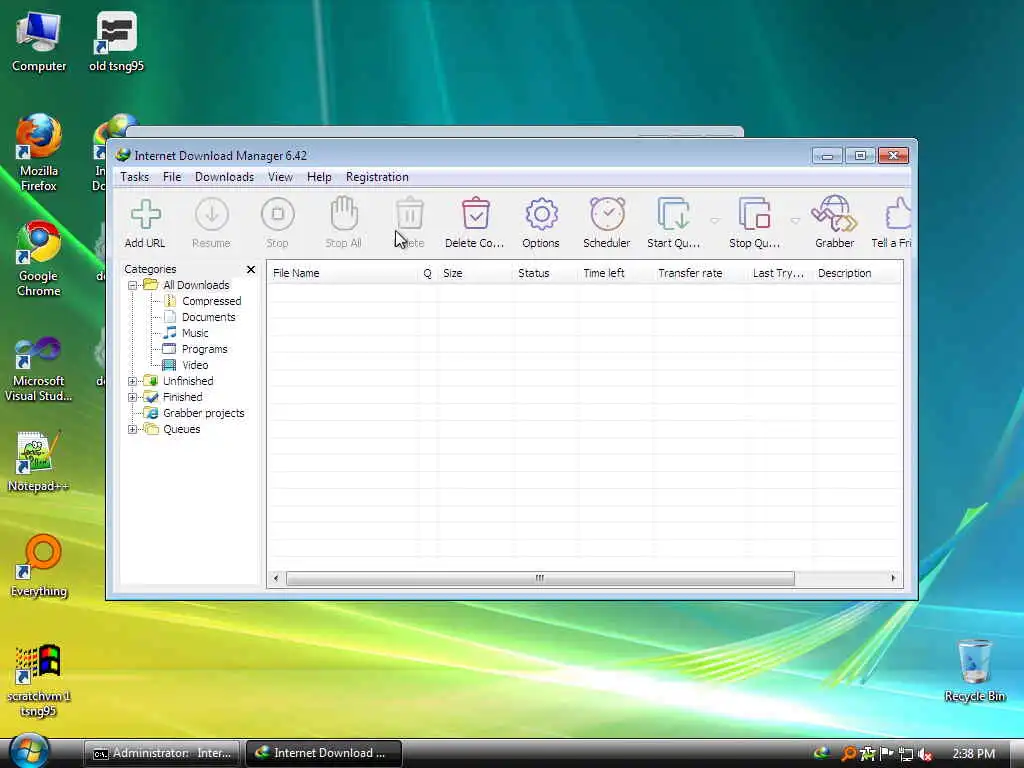The height and width of the screenshot is (768, 1024).
Task: Launch the Grabber tool icon
Action: (834, 222)
